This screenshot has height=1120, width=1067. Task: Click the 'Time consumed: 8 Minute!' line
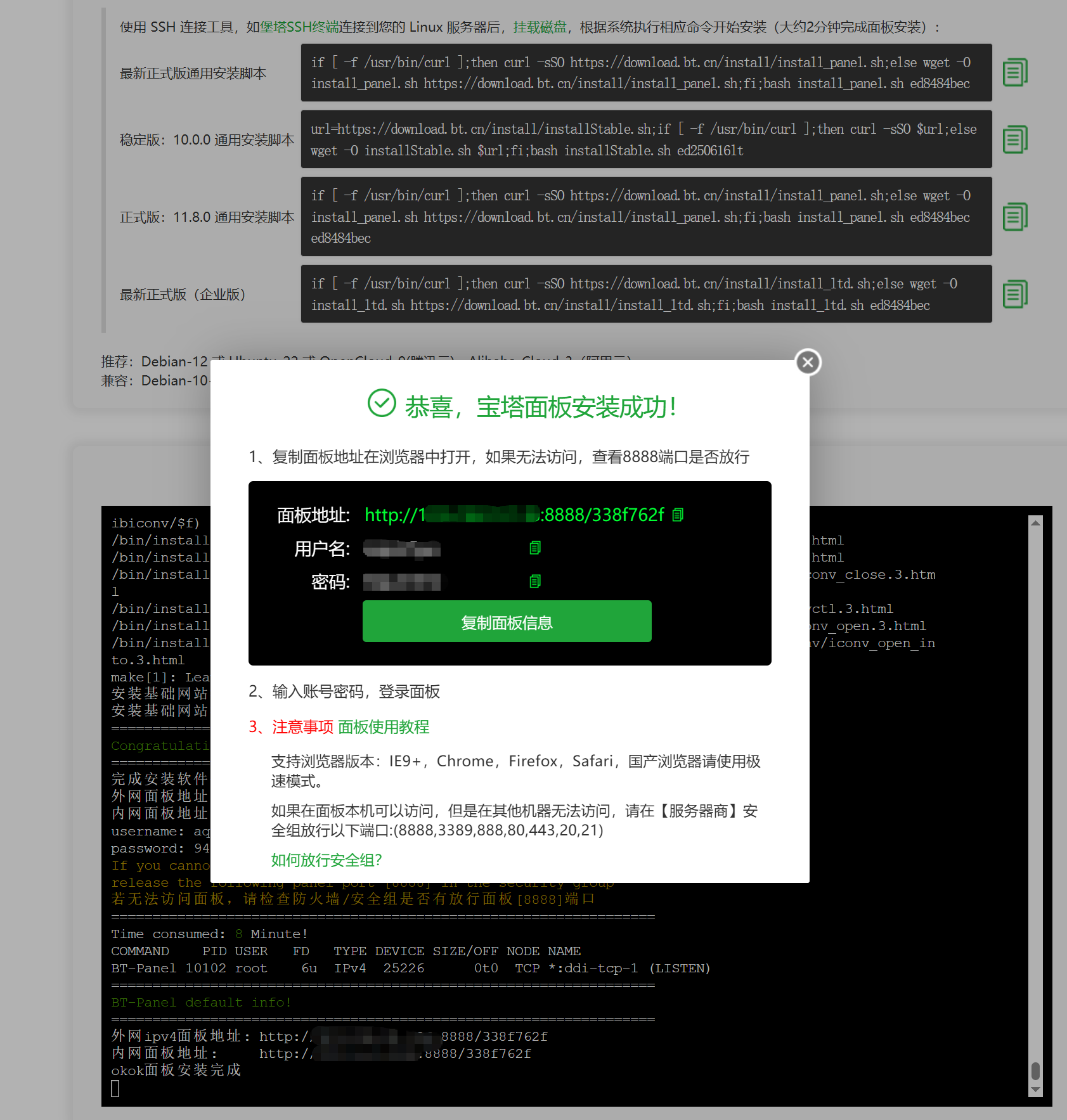pos(209,934)
